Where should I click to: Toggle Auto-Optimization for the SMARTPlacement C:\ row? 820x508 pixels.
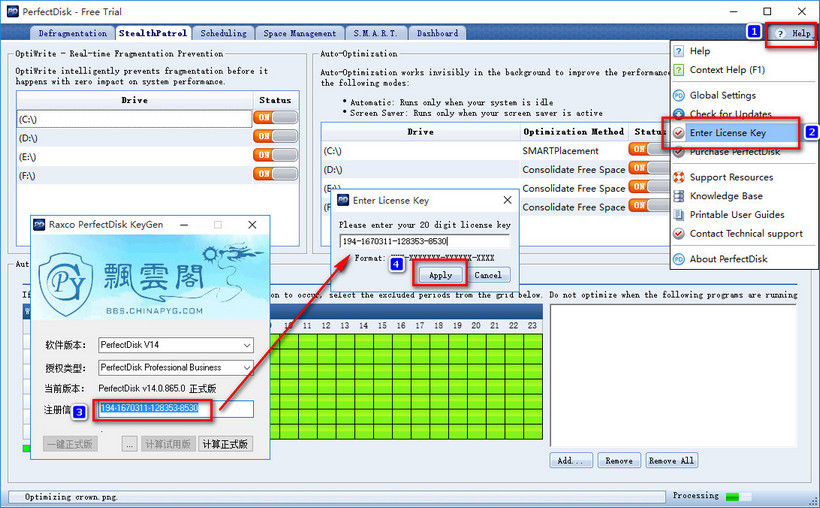649,149
